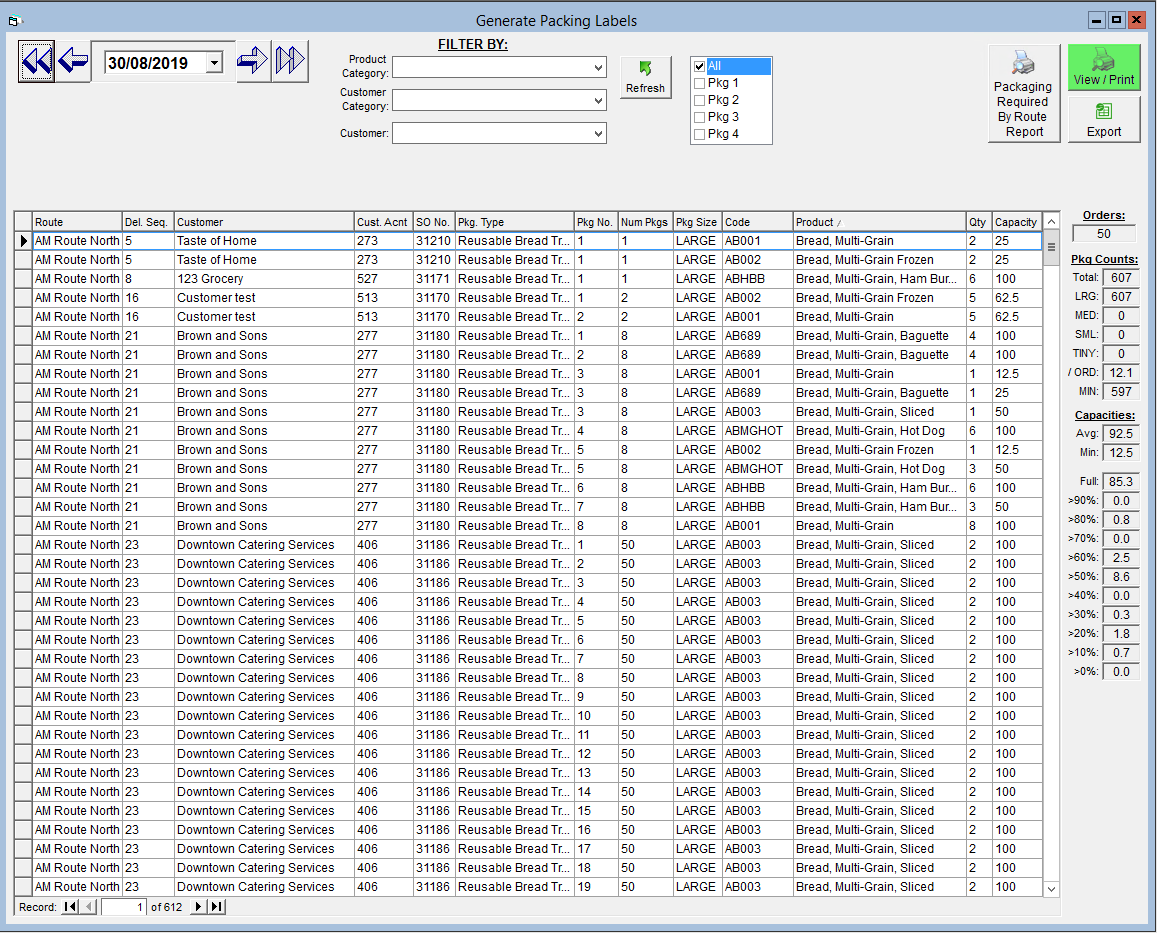Sort by the Del. Seq. column header
The image size is (1157, 934).
148,222
